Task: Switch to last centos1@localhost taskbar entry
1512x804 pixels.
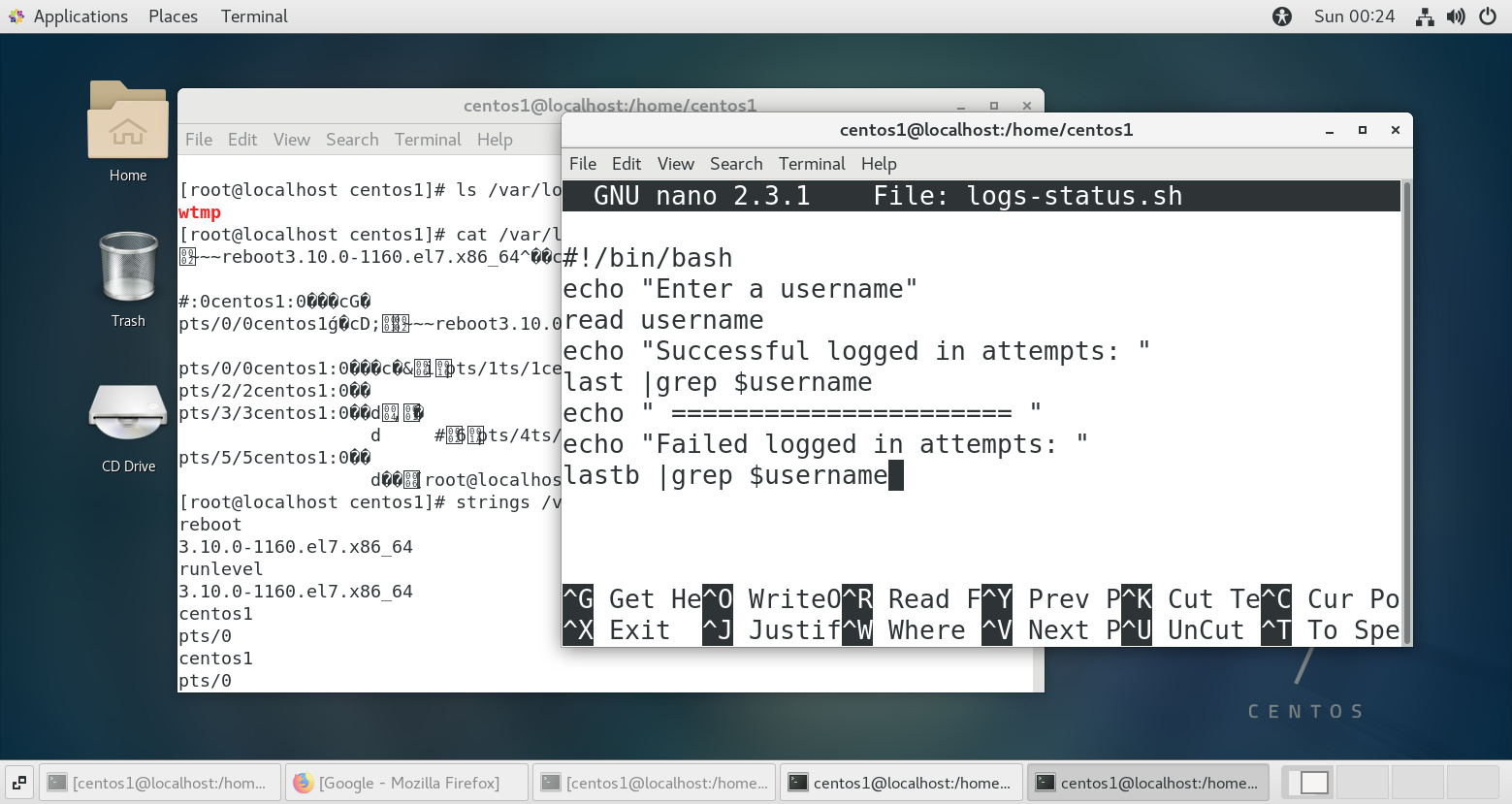Action: 1149,783
